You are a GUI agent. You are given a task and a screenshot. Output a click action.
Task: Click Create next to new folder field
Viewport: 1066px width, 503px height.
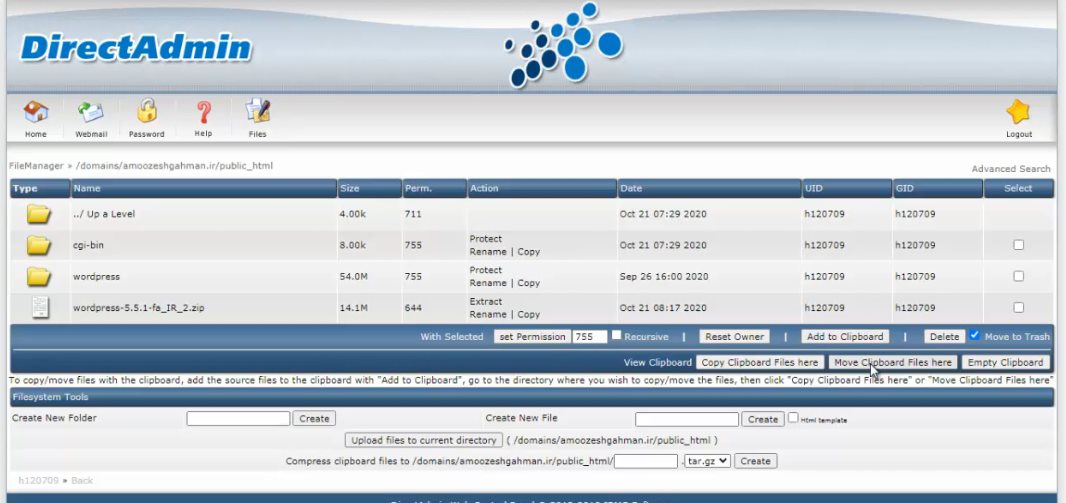click(x=314, y=419)
